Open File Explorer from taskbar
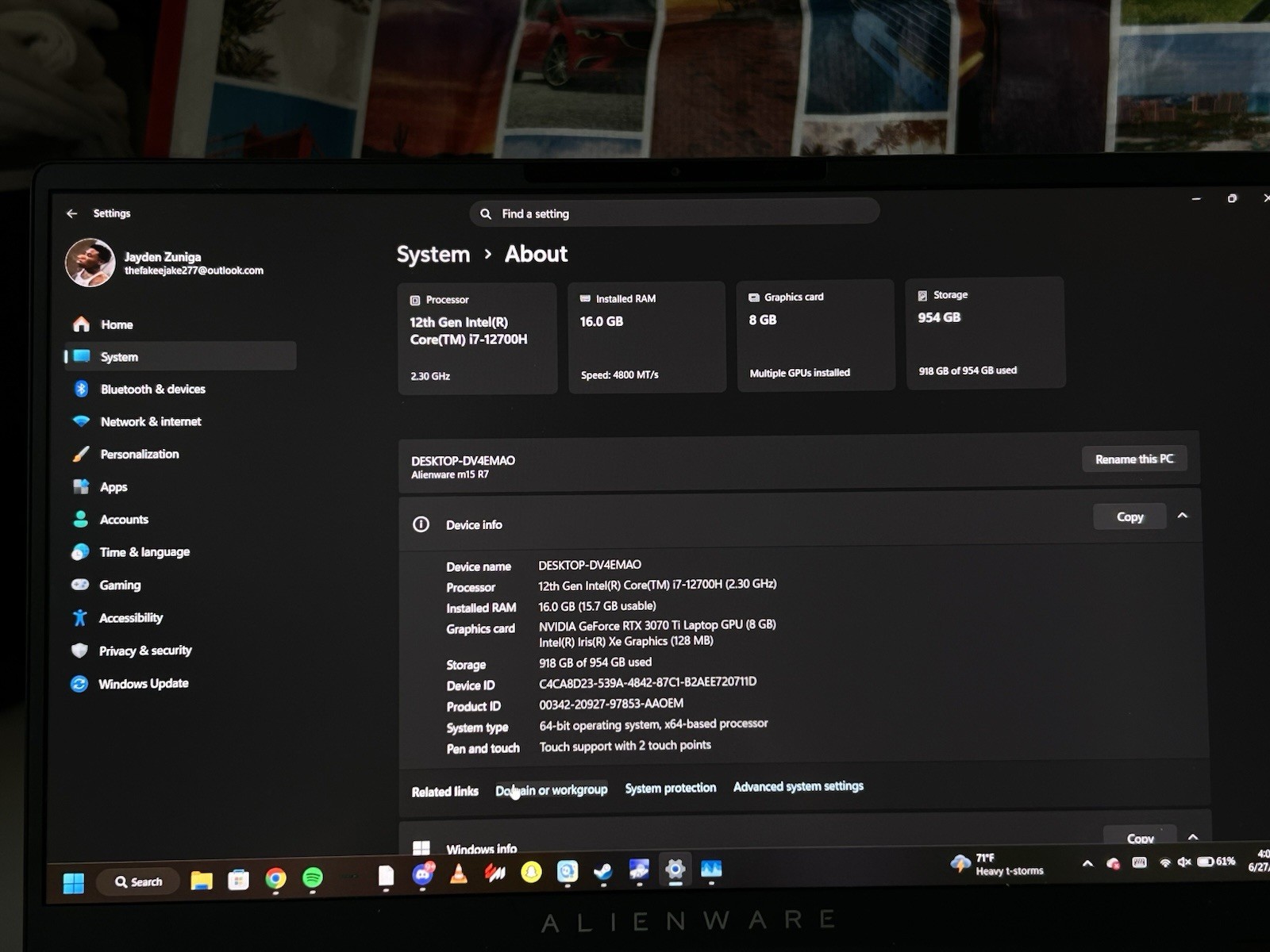 click(202, 880)
